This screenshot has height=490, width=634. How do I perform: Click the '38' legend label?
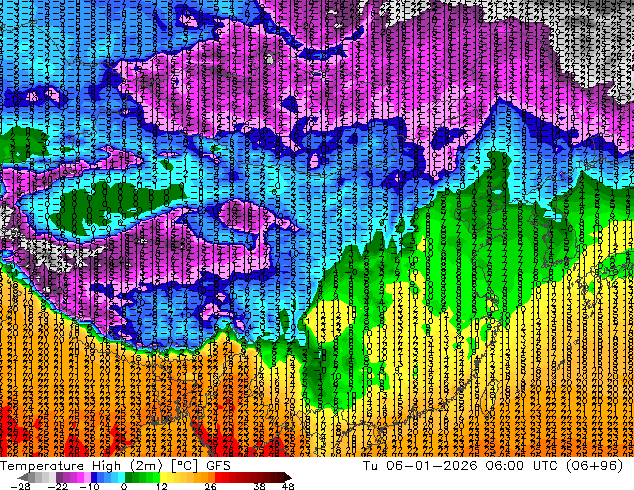coord(260,486)
